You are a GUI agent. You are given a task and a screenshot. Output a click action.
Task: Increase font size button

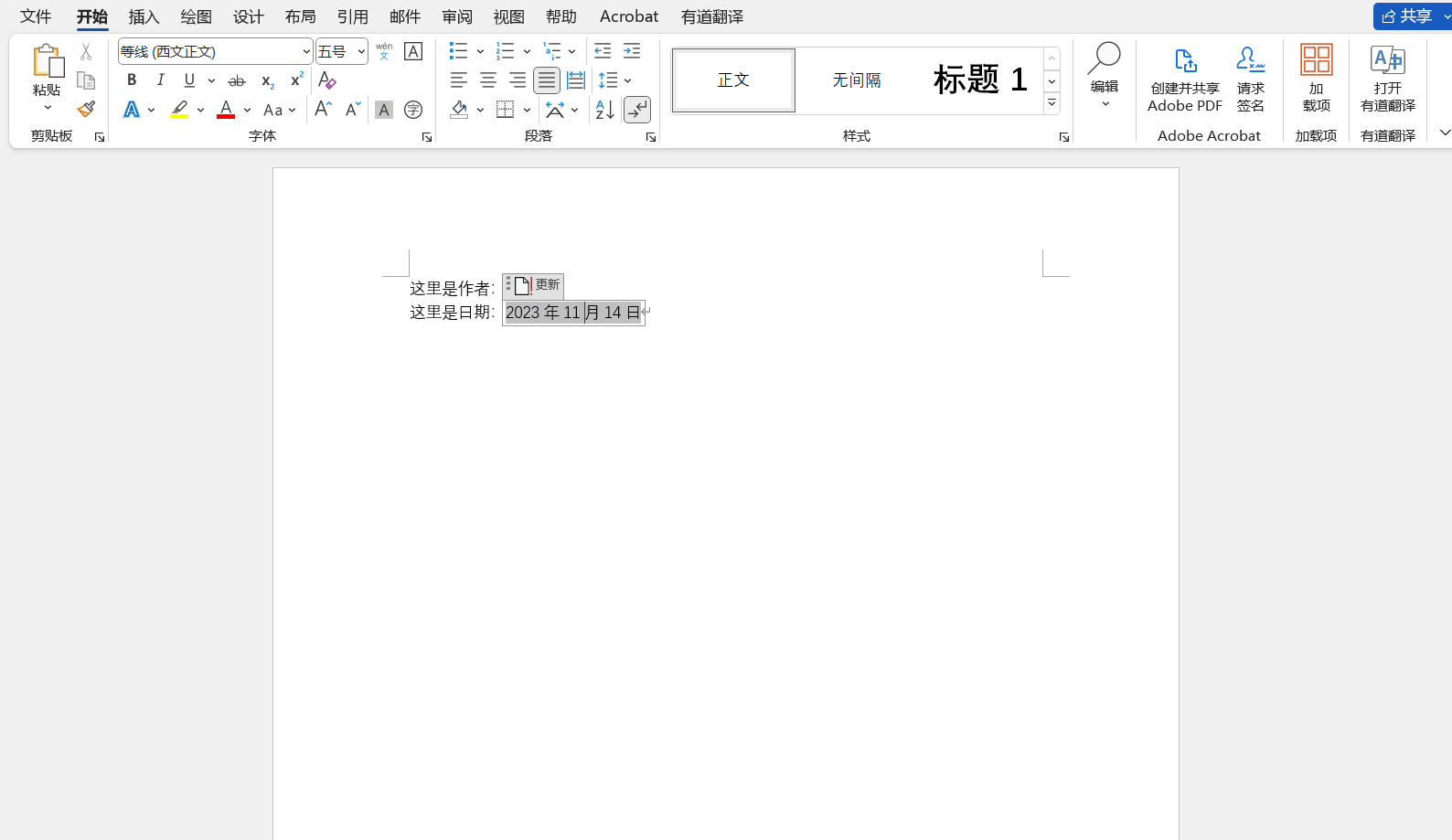[x=323, y=110]
